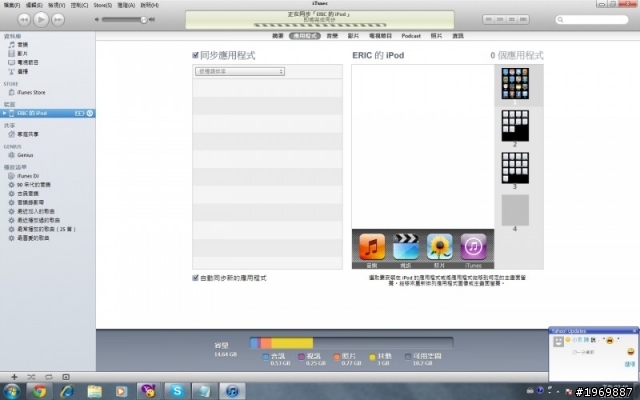Click the volume slider knob
This screenshot has width=640, height=400.
pyautogui.click(x=144, y=19)
